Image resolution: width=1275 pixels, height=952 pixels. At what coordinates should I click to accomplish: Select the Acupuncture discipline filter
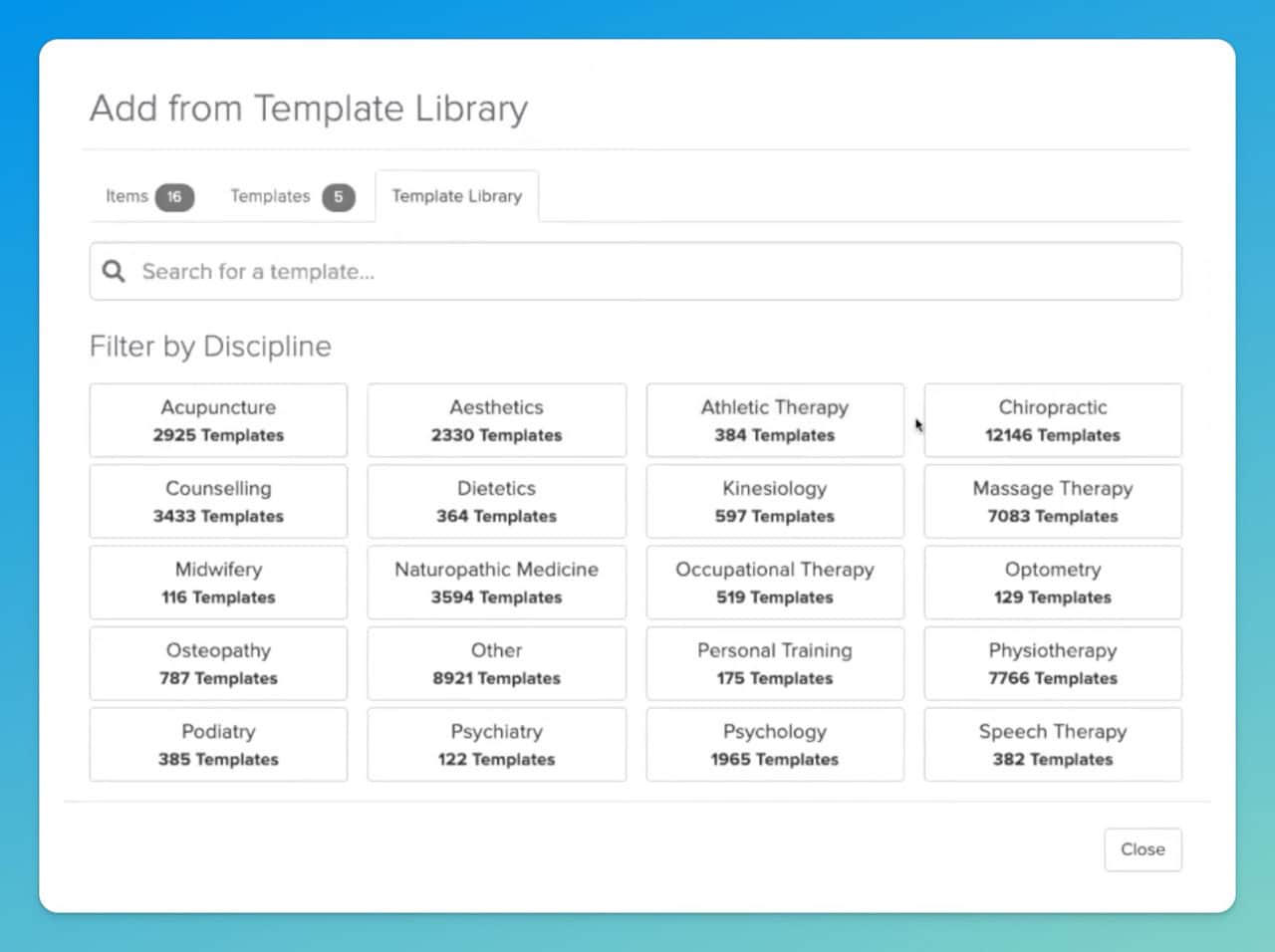pos(217,419)
